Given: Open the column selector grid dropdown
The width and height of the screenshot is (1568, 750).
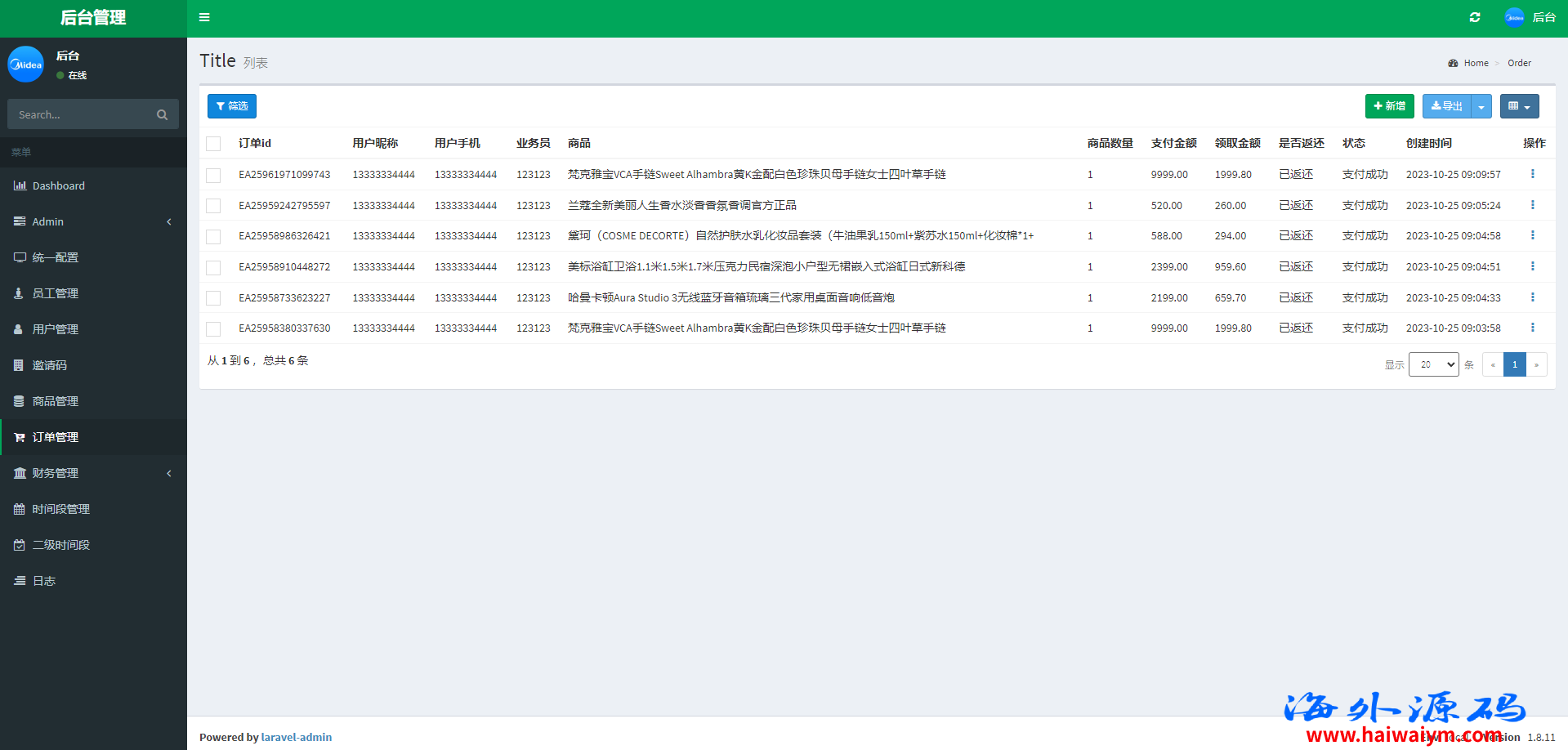Looking at the screenshot, I should (1519, 106).
